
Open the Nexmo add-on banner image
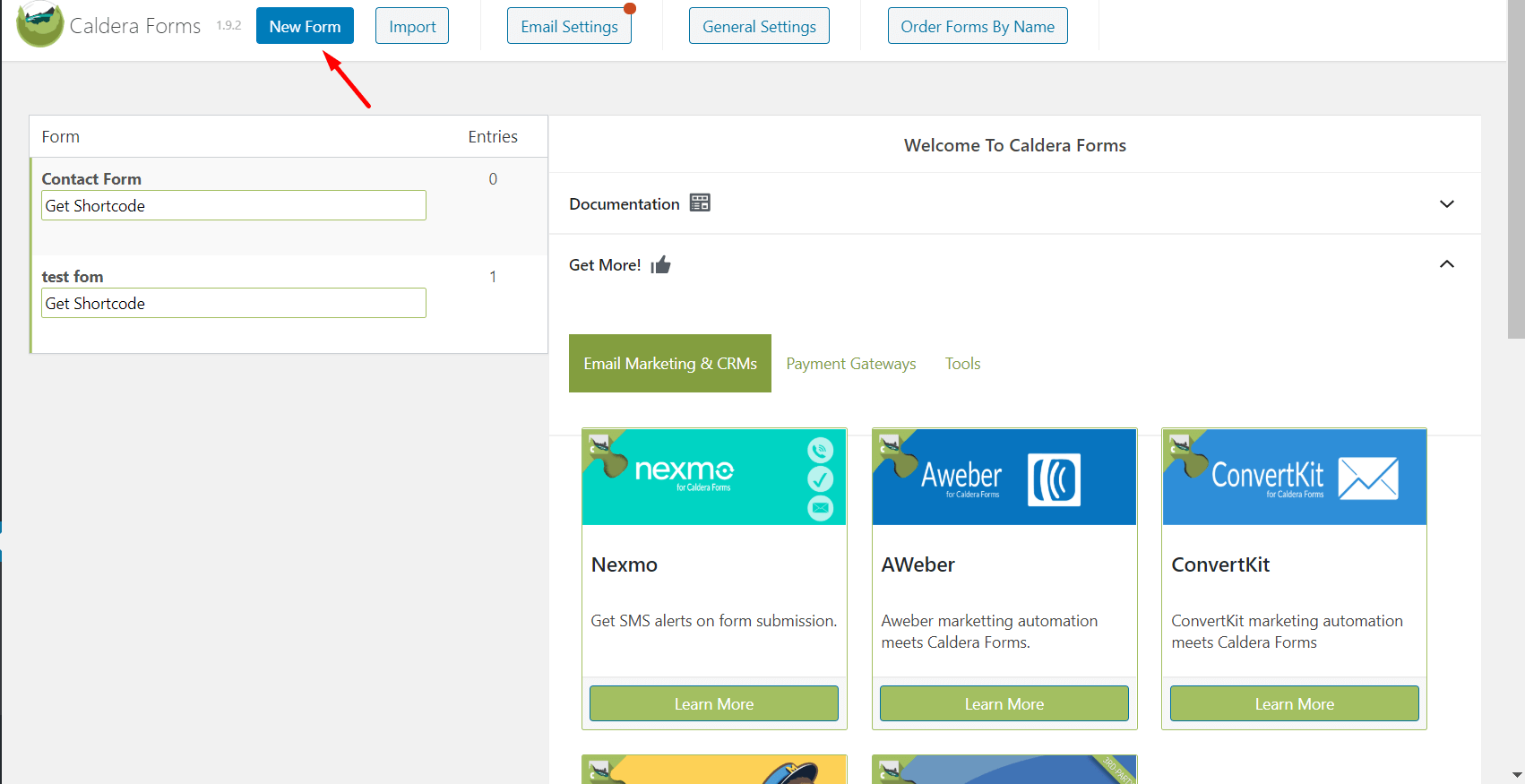(713, 477)
